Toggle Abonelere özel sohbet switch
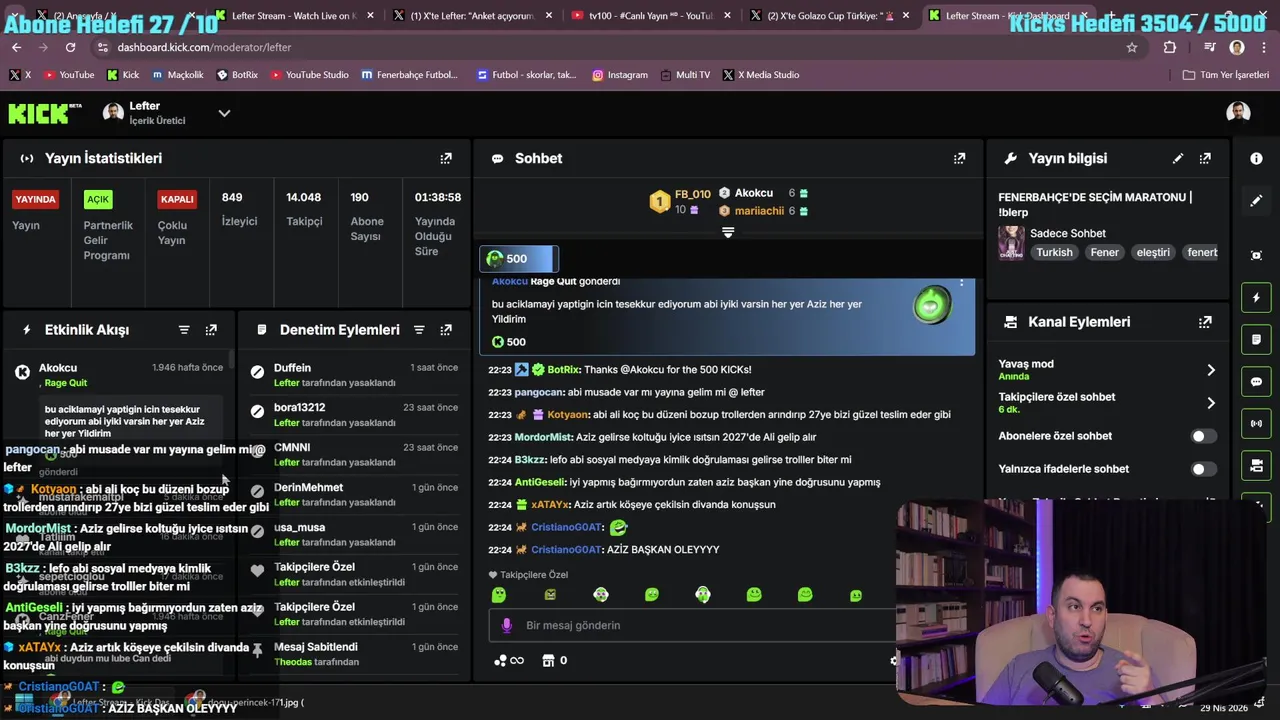1280x720 pixels. coord(1204,436)
